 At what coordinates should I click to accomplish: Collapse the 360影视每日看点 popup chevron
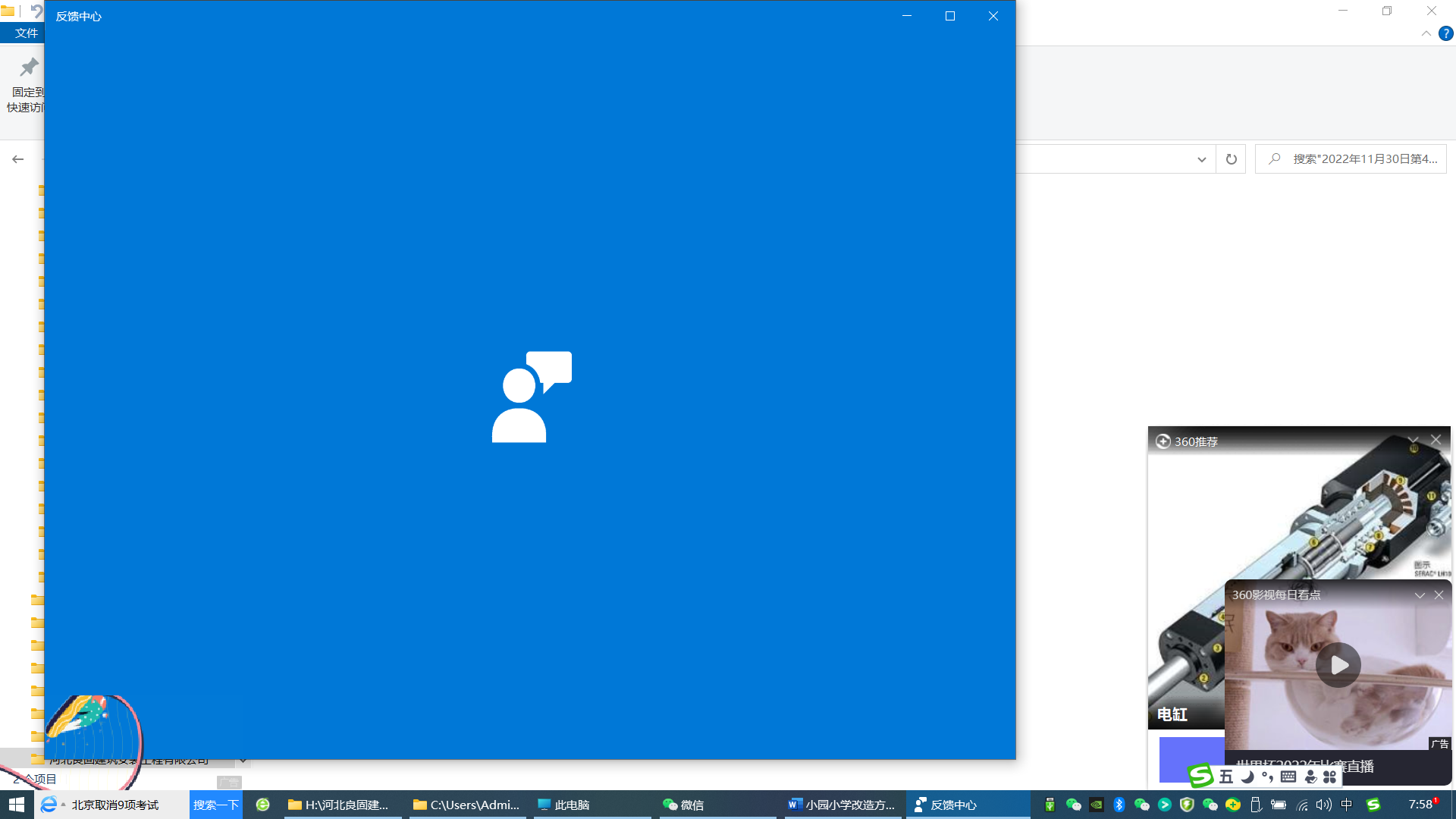point(1420,595)
